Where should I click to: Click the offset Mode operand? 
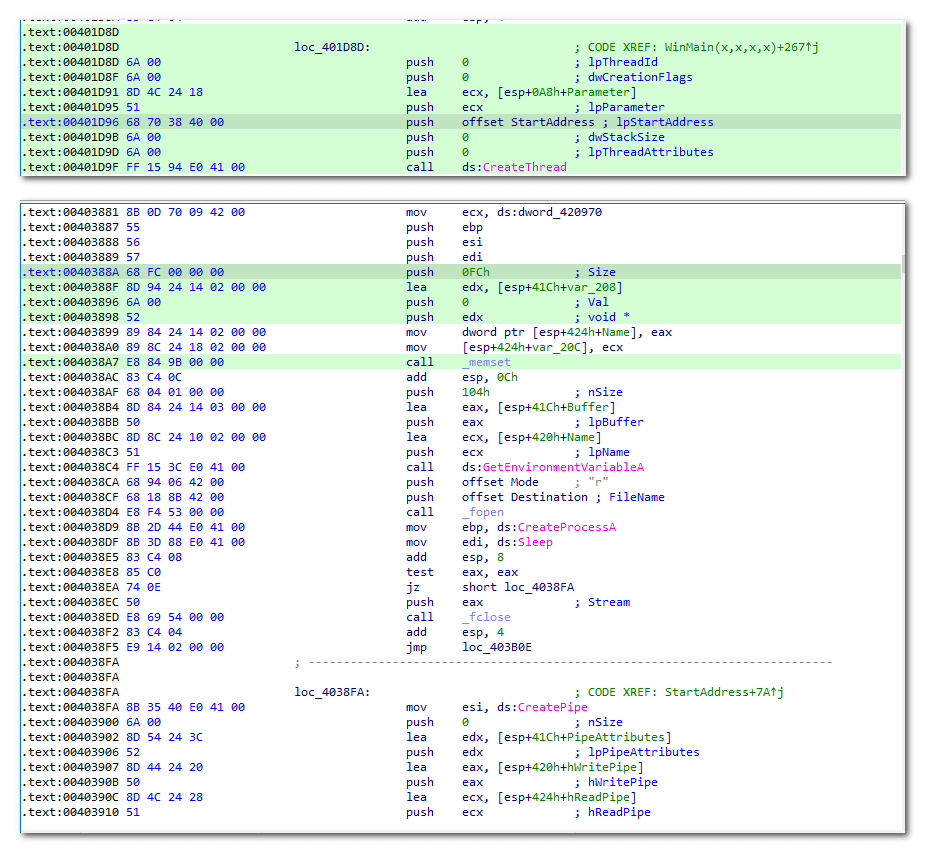click(x=500, y=482)
